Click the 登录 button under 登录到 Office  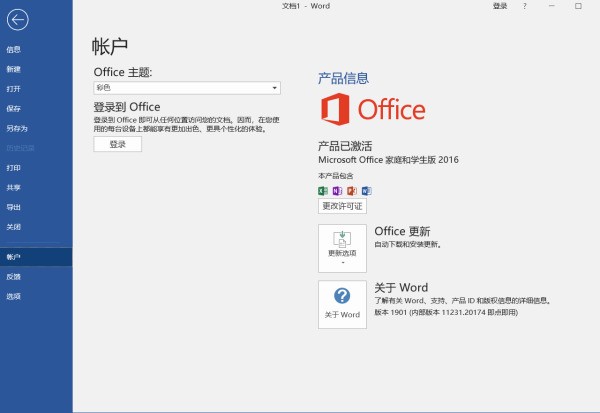click(x=117, y=144)
